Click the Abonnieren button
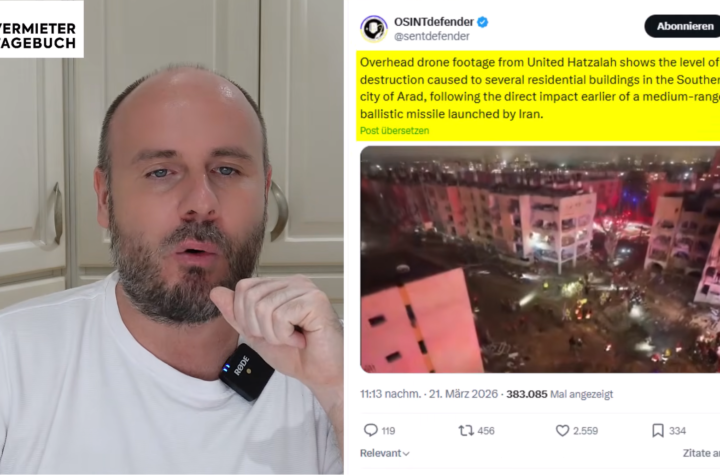The height and width of the screenshot is (475, 720). click(682, 26)
